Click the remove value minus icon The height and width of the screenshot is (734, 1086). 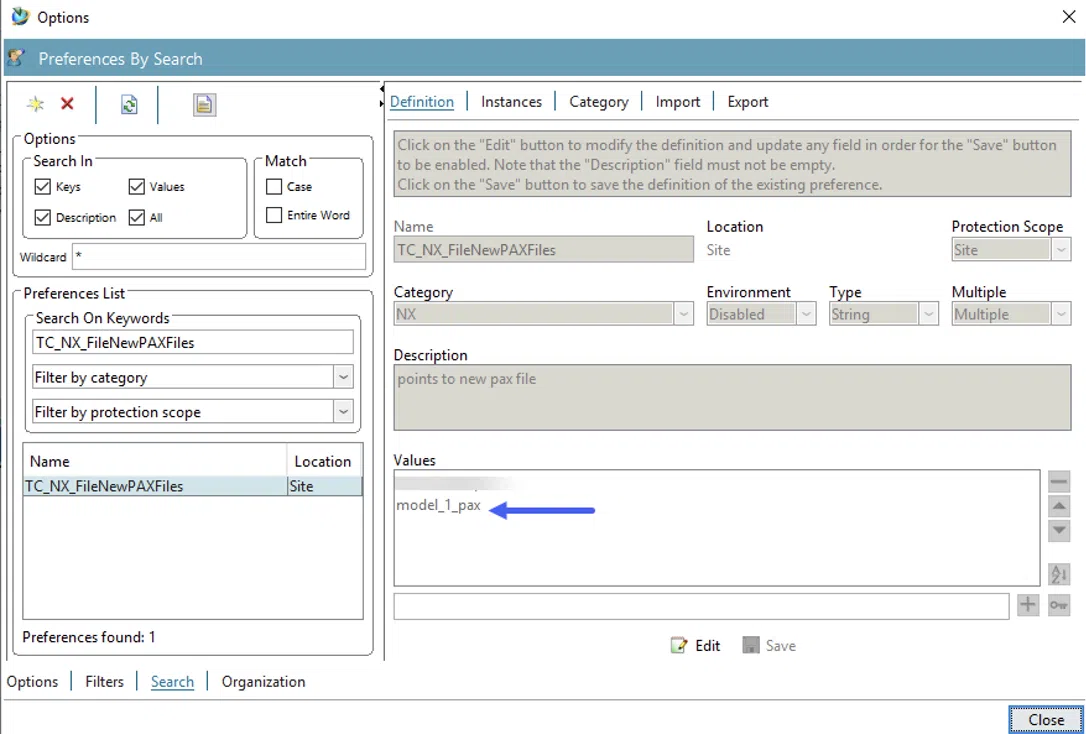(1058, 482)
